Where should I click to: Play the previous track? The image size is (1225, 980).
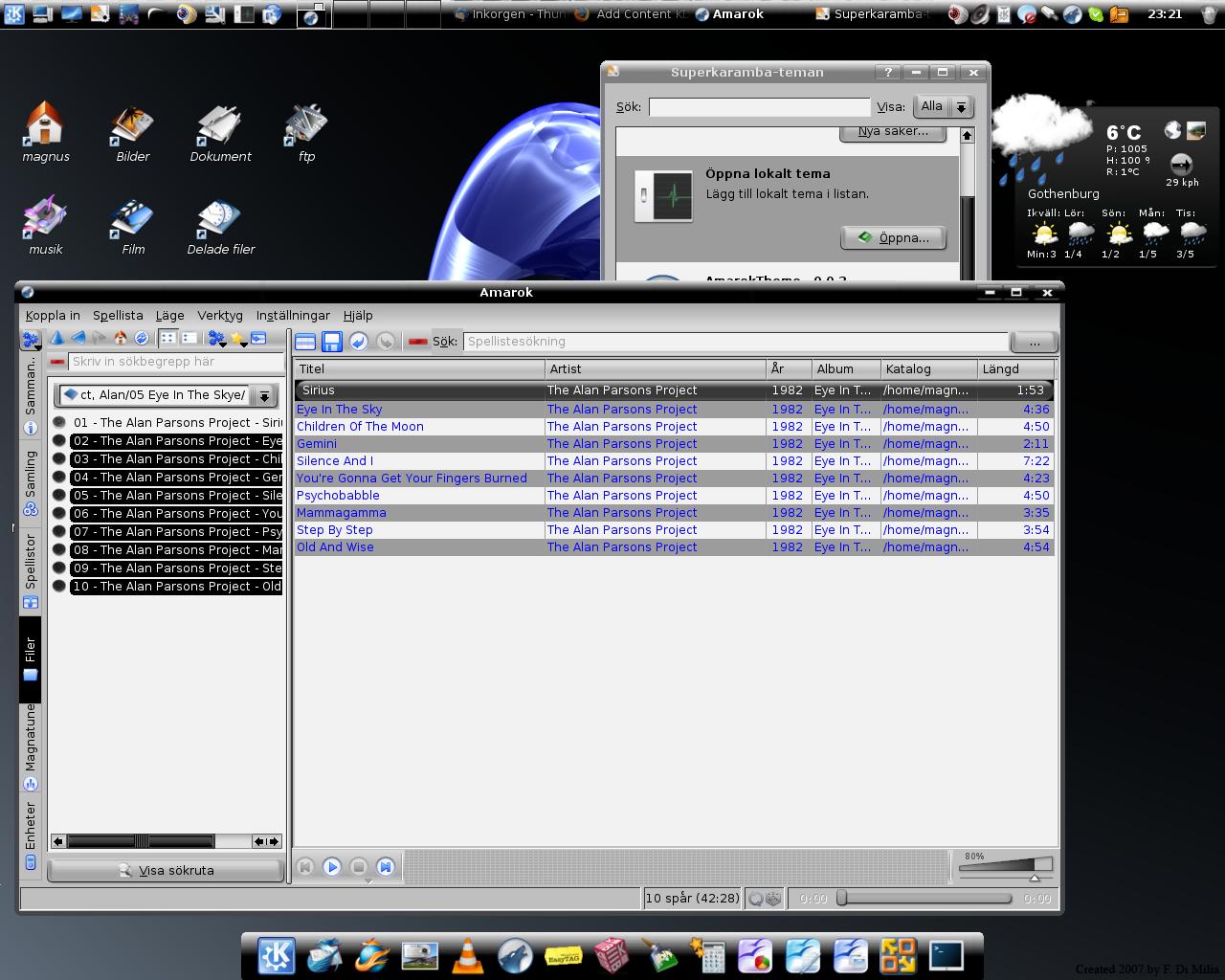click(x=305, y=867)
